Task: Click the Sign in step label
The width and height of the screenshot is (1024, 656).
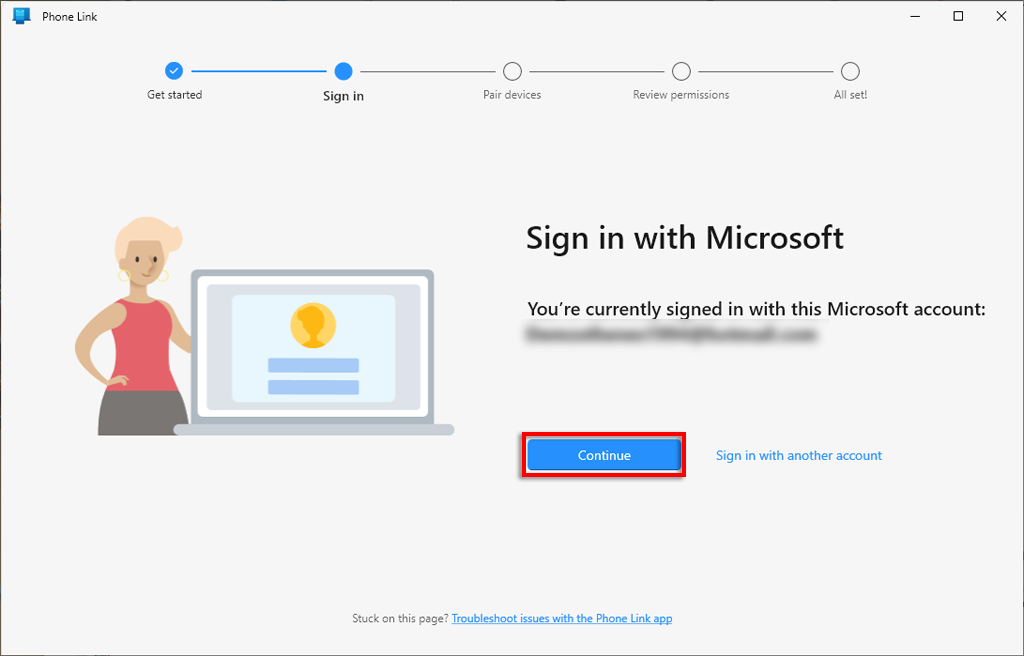Action: click(344, 96)
